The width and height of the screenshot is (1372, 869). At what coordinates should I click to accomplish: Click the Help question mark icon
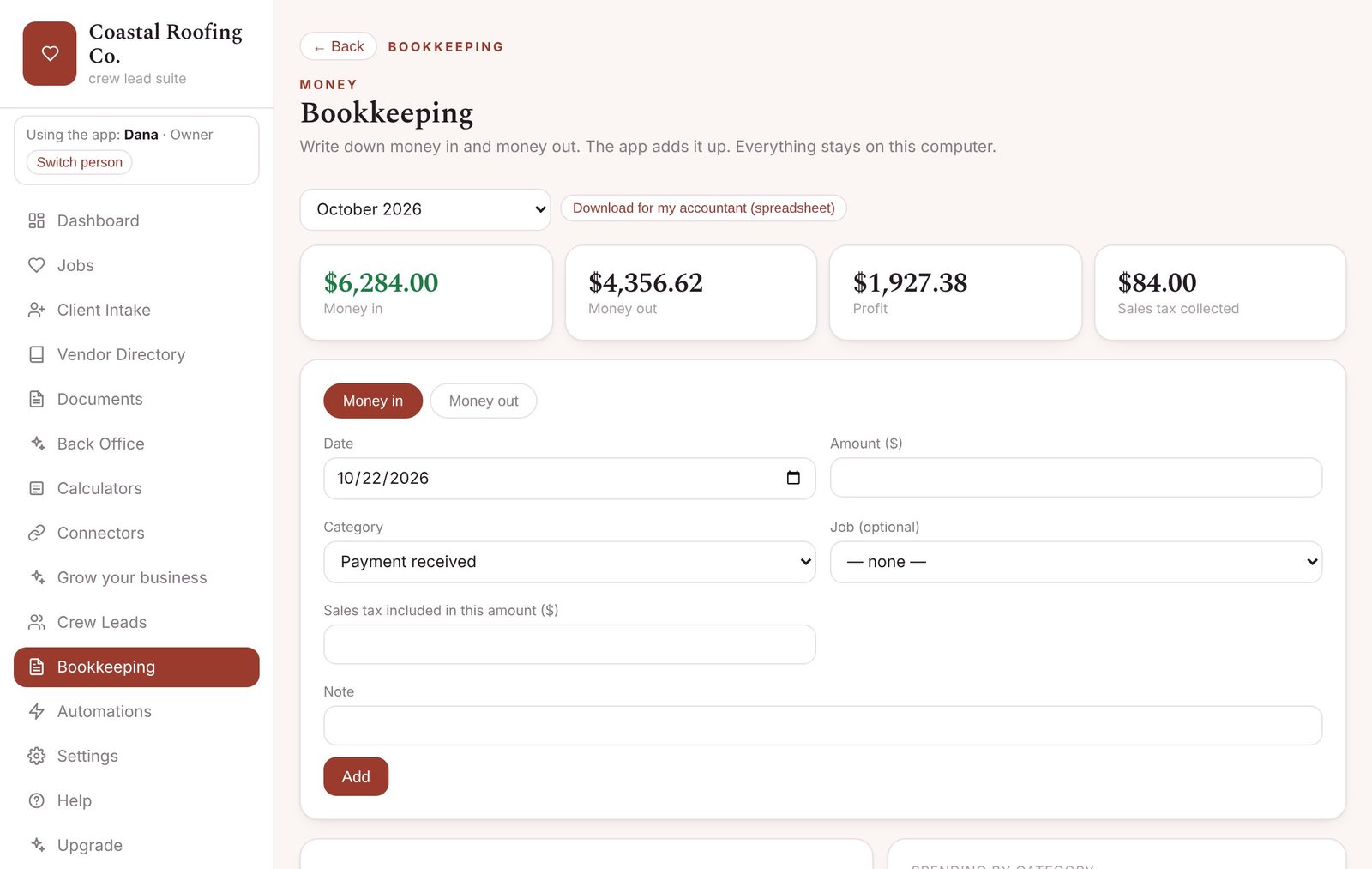click(36, 800)
